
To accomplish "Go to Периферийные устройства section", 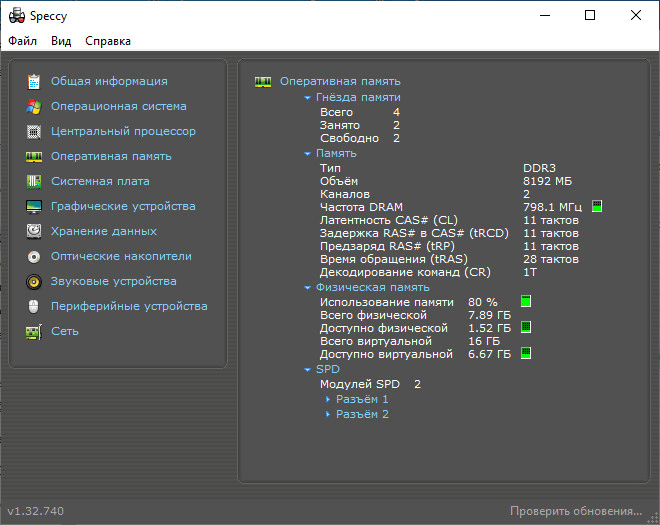I will tap(129, 306).
